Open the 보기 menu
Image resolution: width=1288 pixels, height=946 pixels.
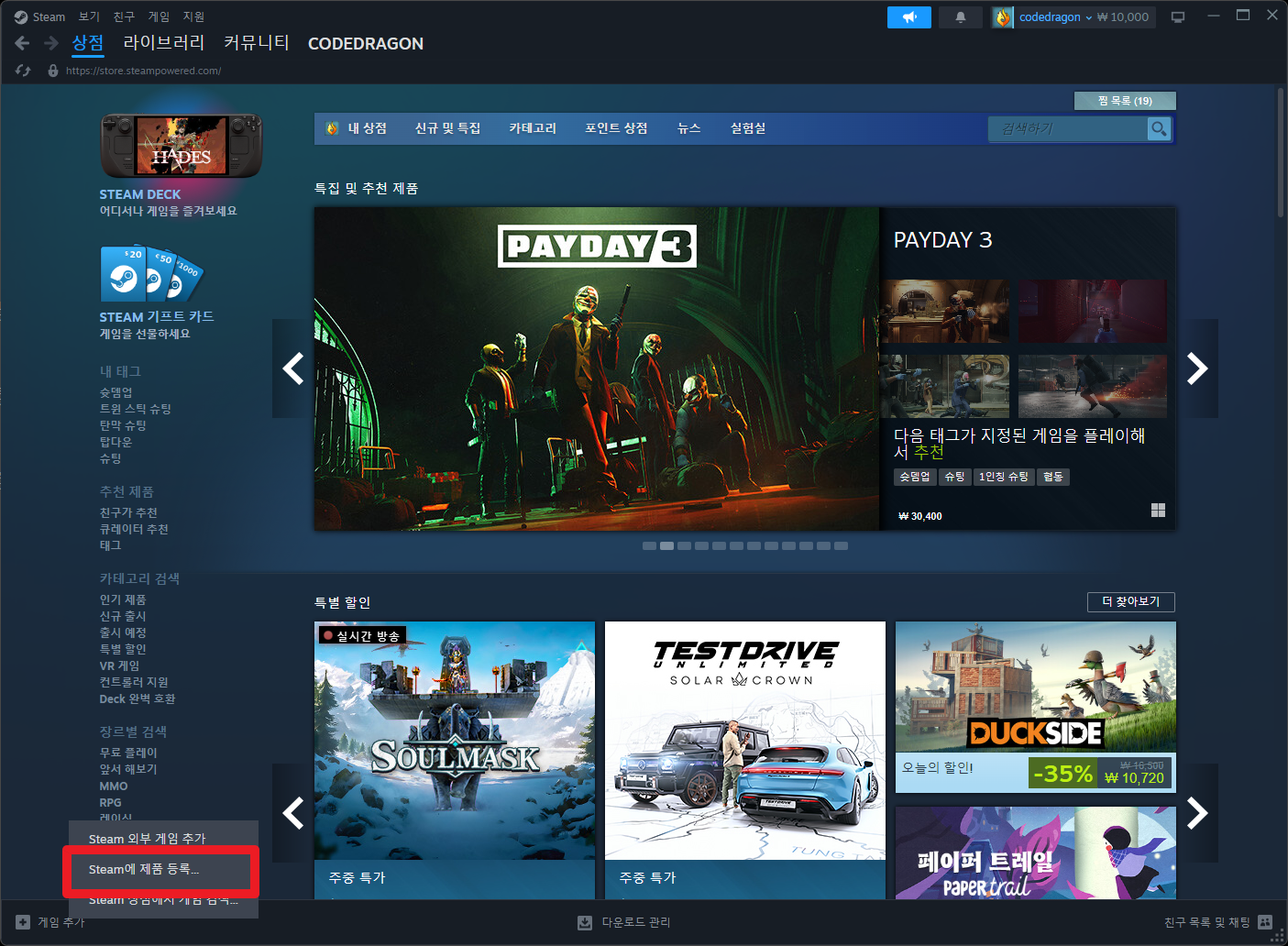(x=89, y=16)
